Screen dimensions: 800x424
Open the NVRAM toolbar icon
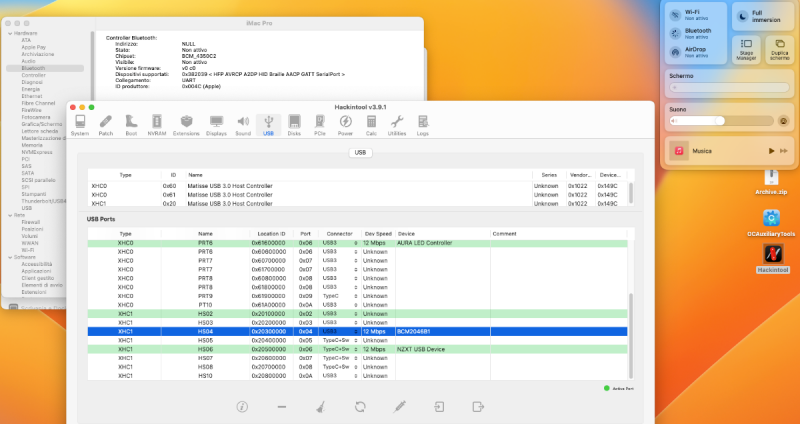pyautogui.click(x=157, y=125)
